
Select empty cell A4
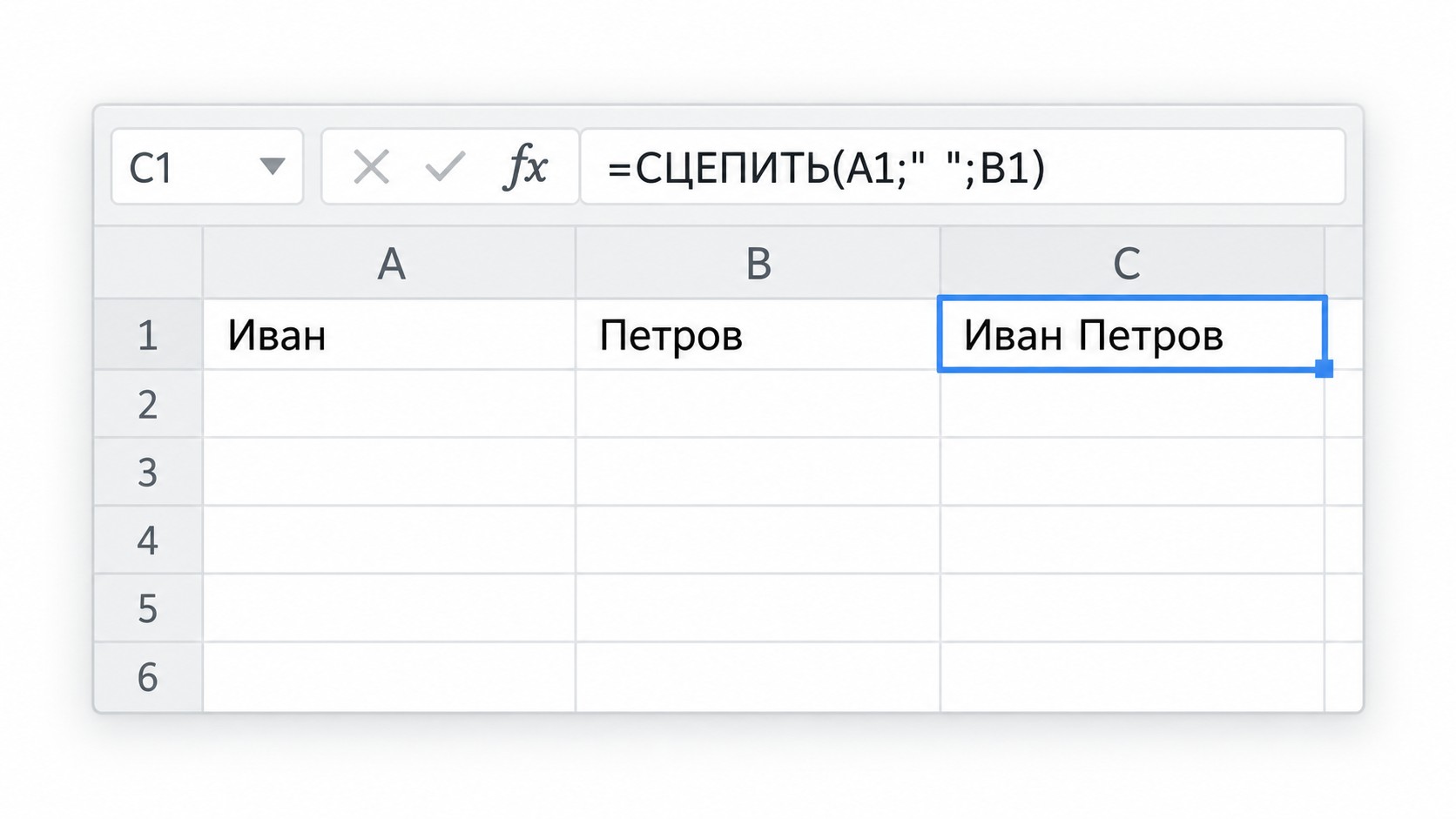389,540
